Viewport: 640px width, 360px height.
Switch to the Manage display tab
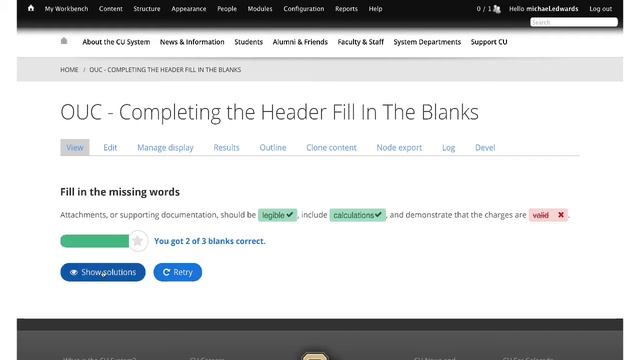165,147
